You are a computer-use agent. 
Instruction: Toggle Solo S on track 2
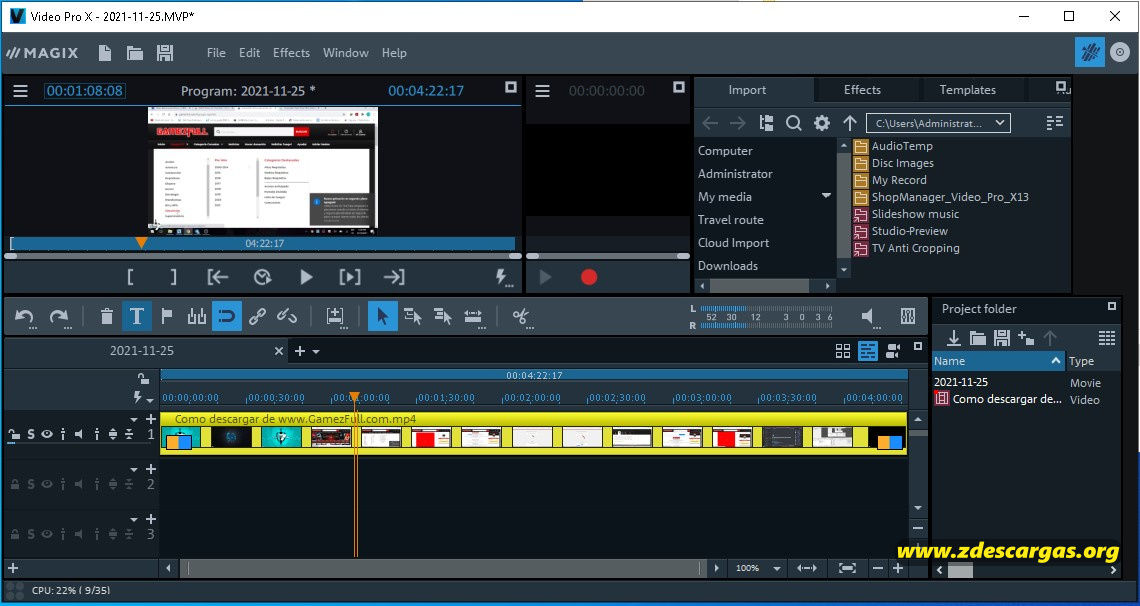tap(31, 484)
